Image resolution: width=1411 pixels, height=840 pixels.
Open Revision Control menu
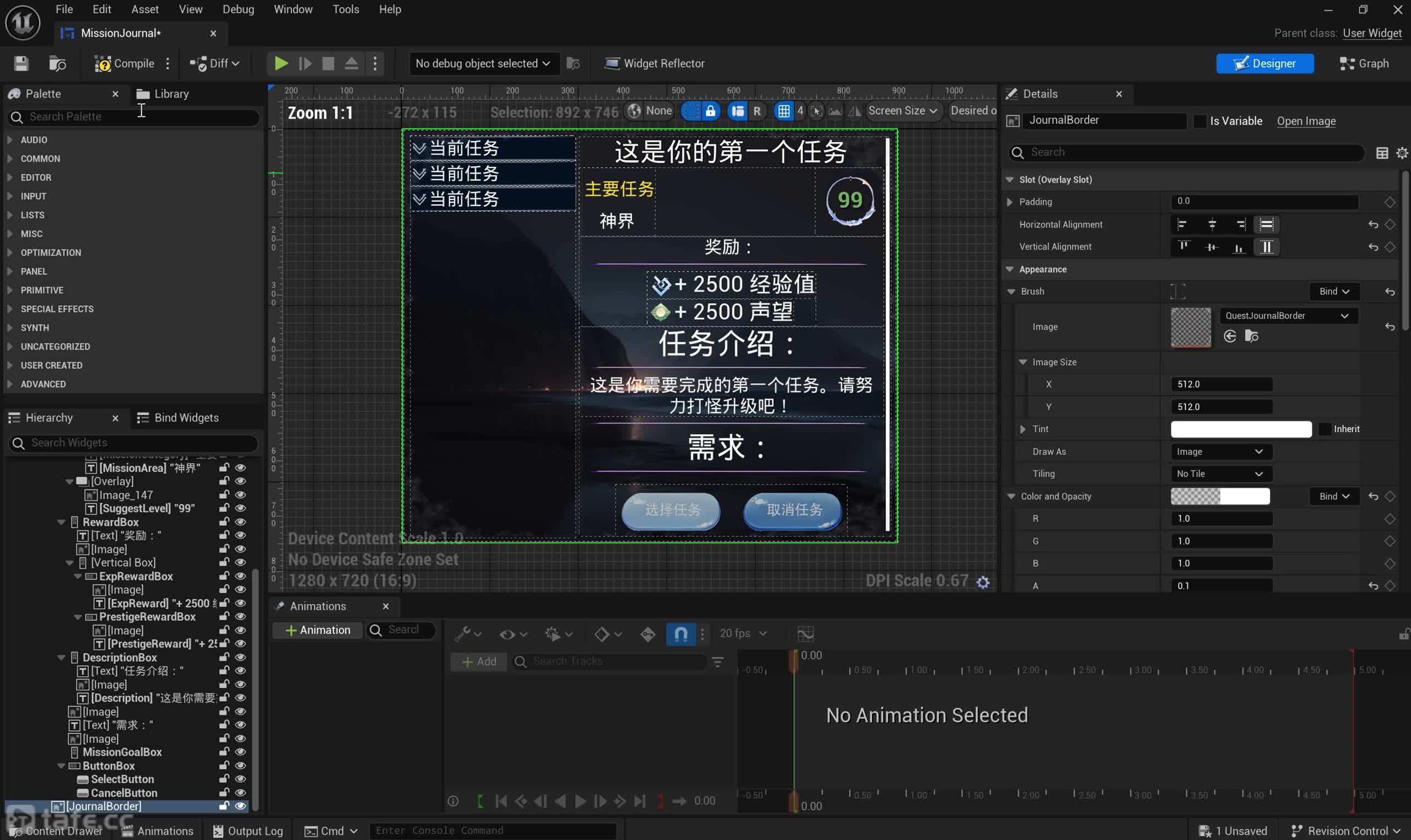pos(1345,831)
